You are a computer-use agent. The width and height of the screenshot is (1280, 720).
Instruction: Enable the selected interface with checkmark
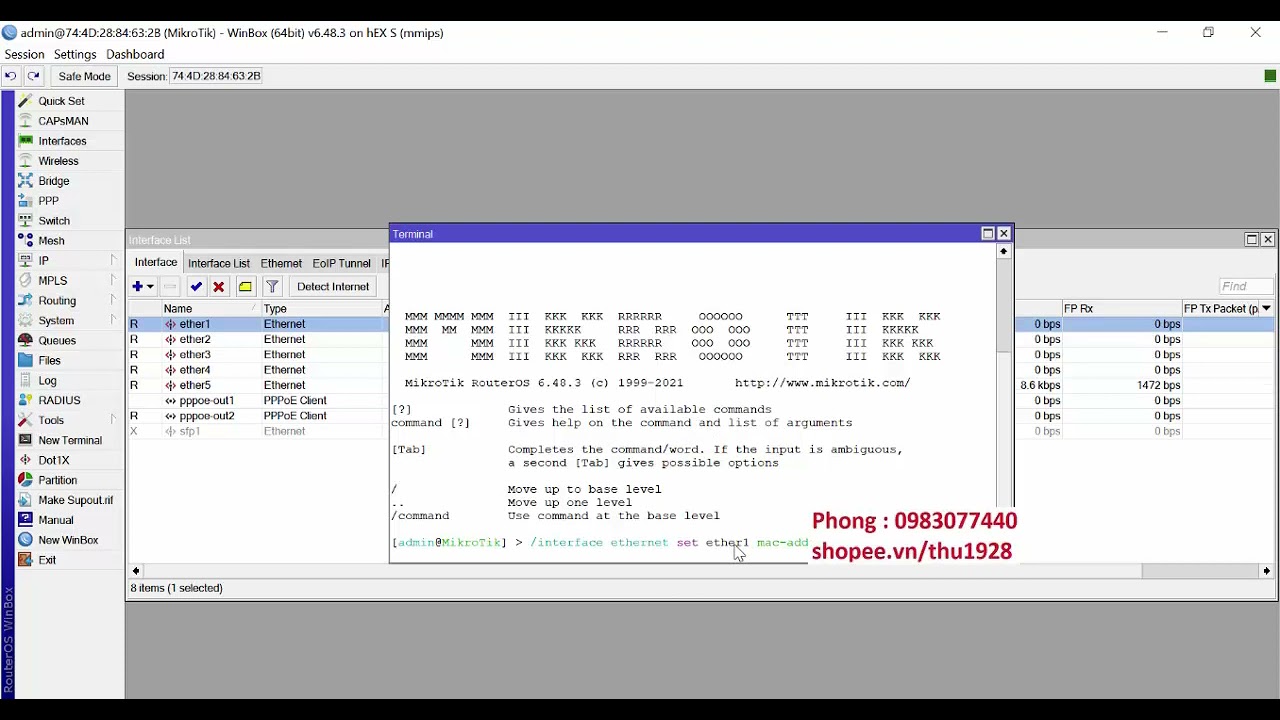click(196, 287)
